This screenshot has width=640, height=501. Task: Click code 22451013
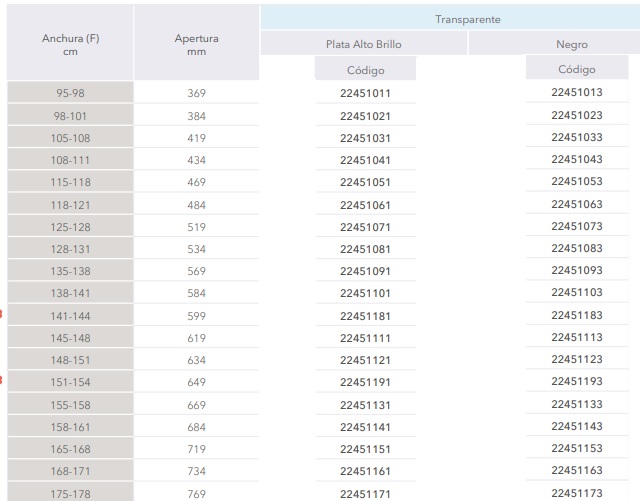[577, 91]
